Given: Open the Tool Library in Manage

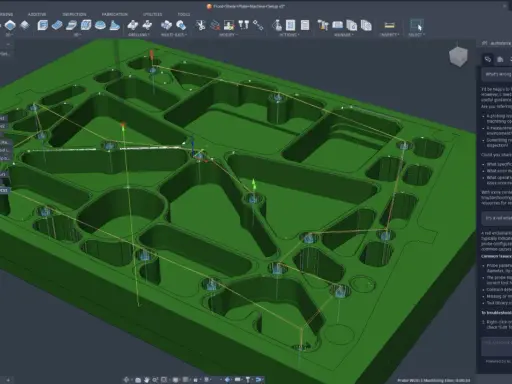Looking at the screenshot, I should click(323, 25).
